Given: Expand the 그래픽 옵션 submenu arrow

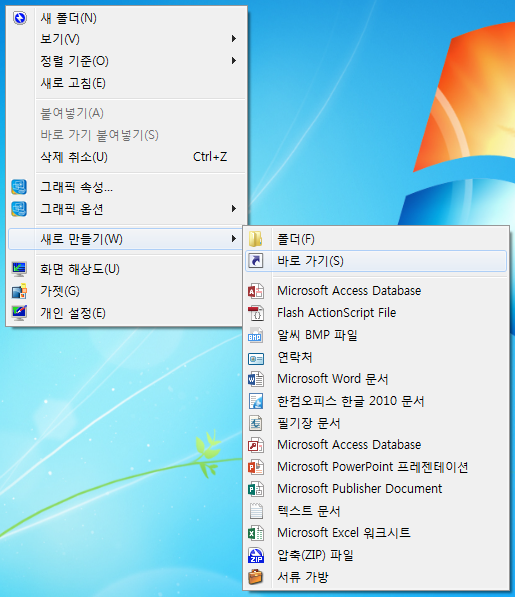Looking at the screenshot, I should click(x=234, y=209).
